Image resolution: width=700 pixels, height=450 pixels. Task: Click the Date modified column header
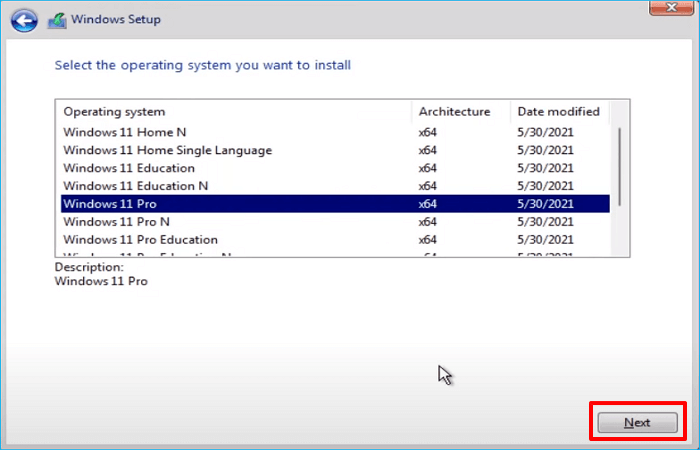[558, 112]
